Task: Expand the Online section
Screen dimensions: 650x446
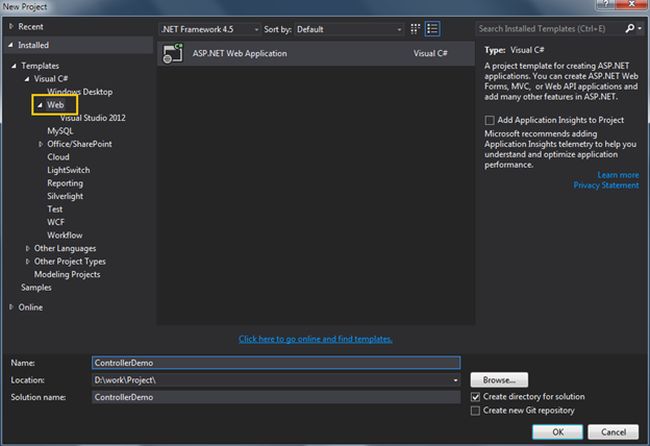Action: (x=11, y=307)
